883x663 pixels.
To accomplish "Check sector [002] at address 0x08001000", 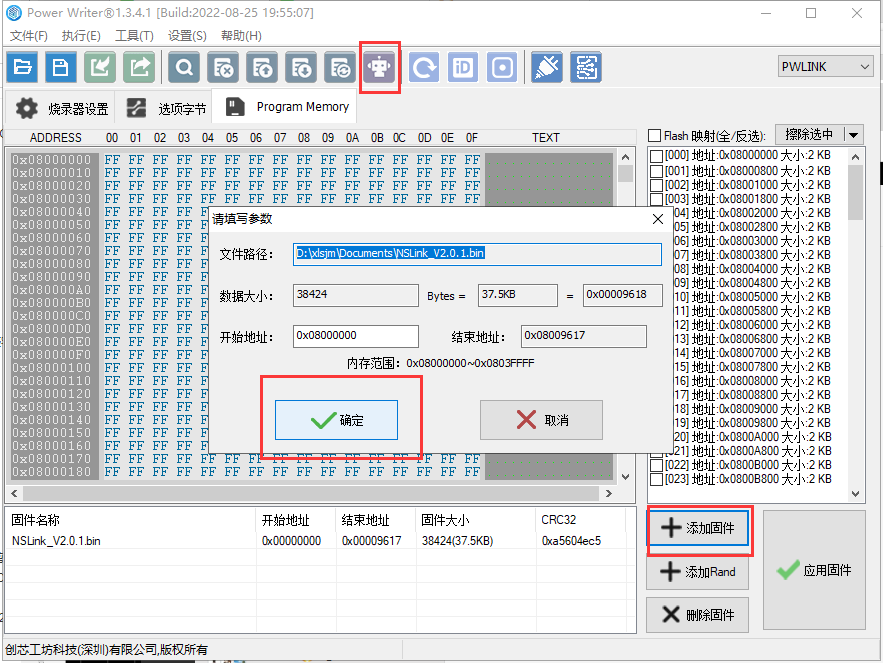I will (656, 185).
